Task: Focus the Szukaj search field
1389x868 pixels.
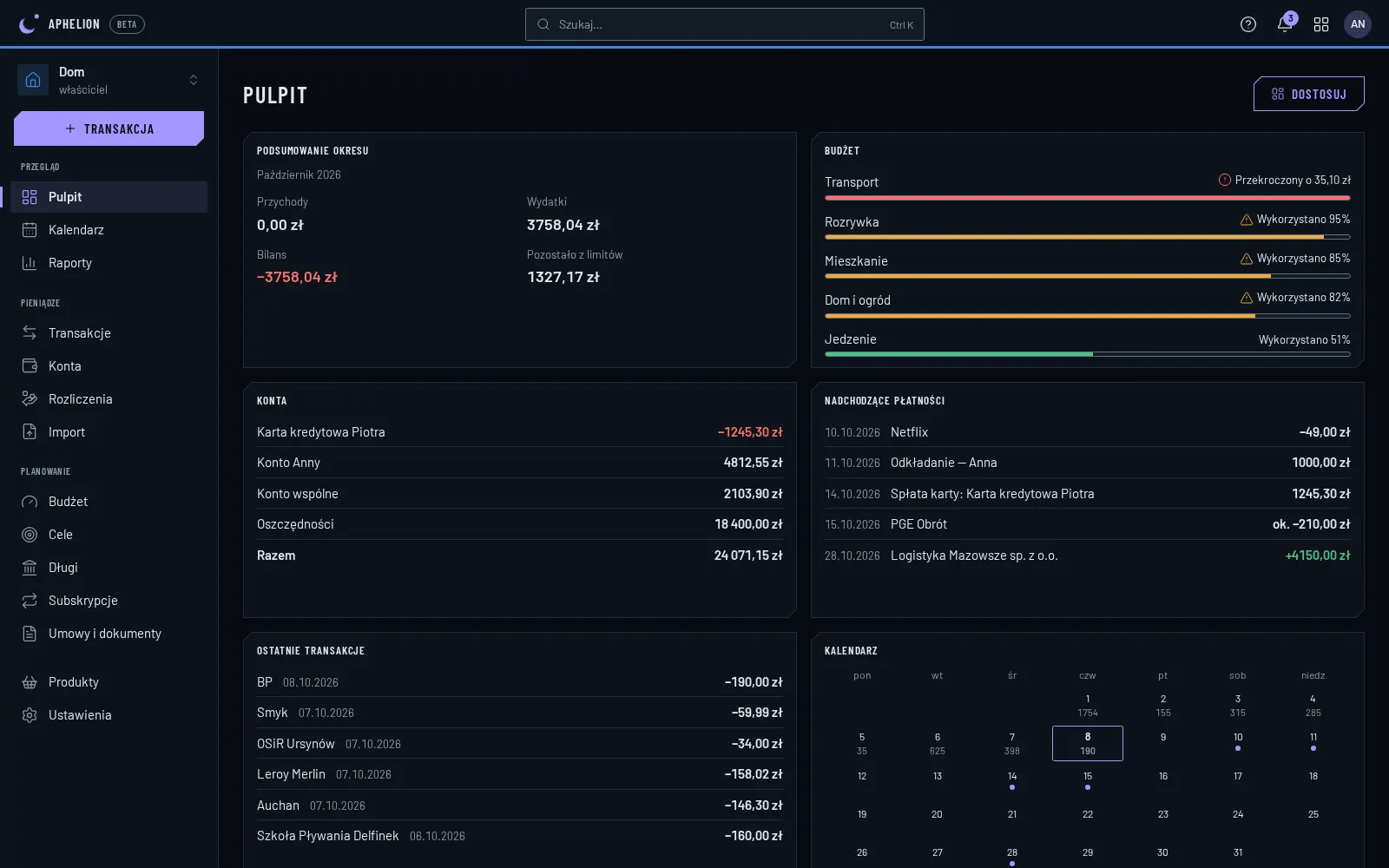Action: (725, 24)
